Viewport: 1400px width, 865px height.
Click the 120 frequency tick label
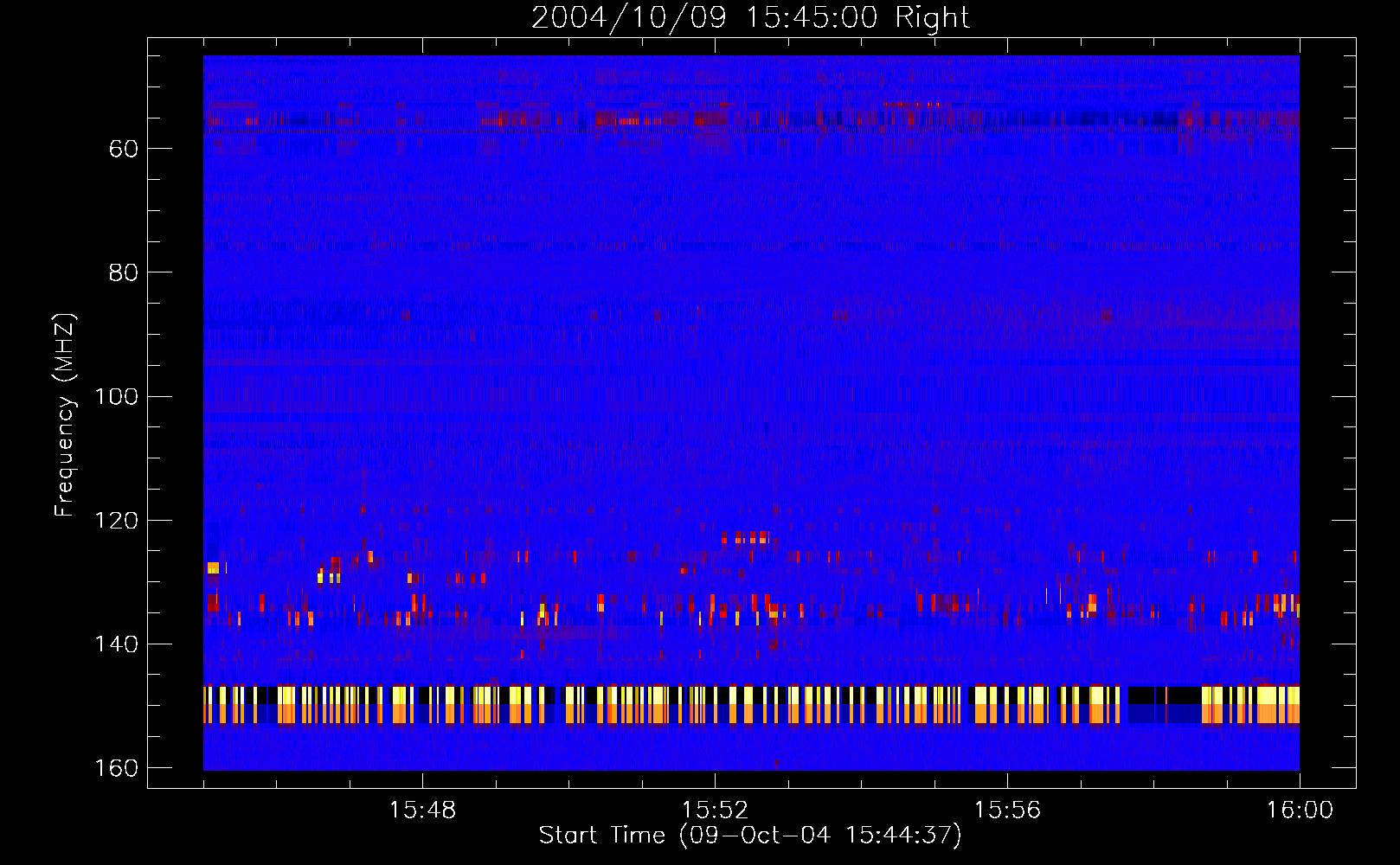(117, 520)
